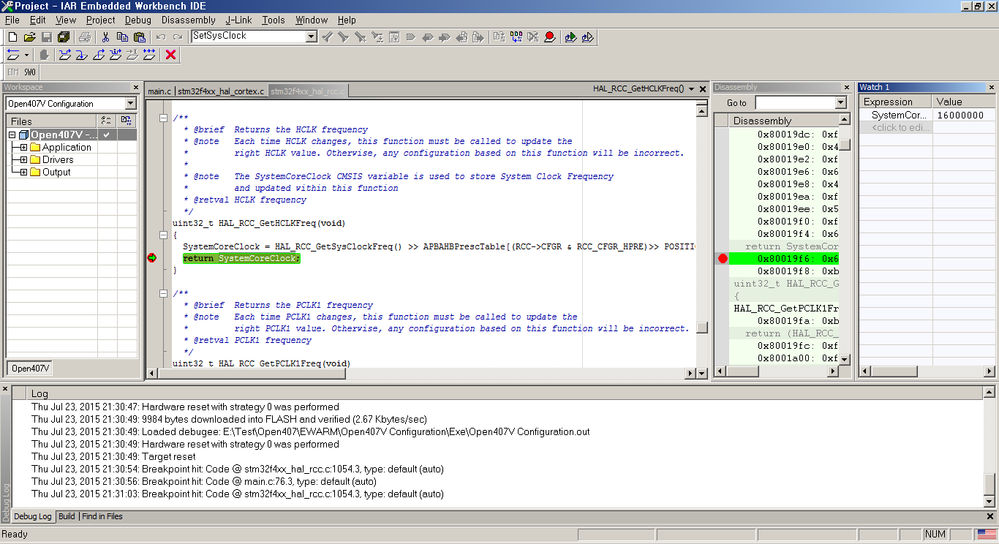
Task: Click the Run to Cursor icon
Action: click(132, 55)
